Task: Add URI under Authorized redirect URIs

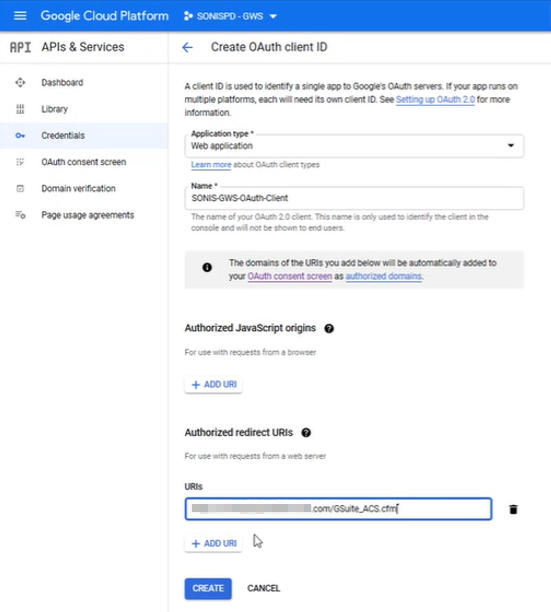Action: coord(213,543)
